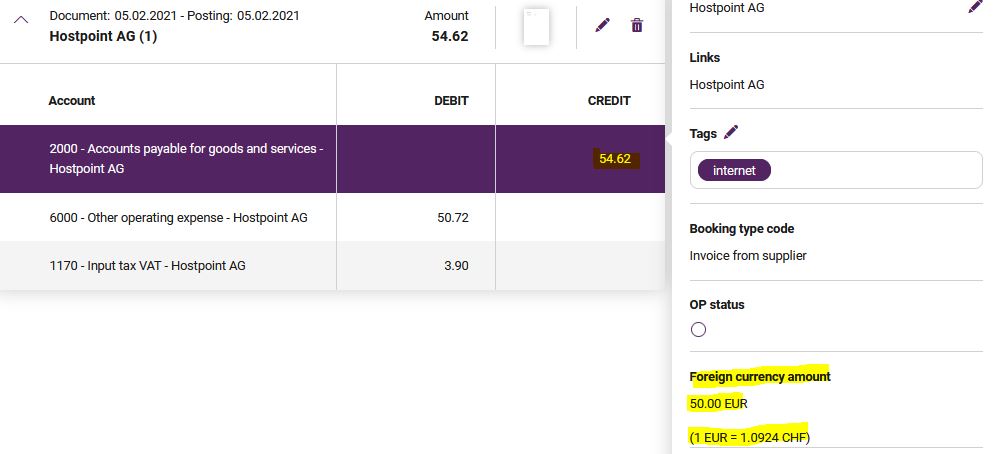Select the 6000 Other operating expense row
This screenshot has height=454, width=995.
[333, 217]
